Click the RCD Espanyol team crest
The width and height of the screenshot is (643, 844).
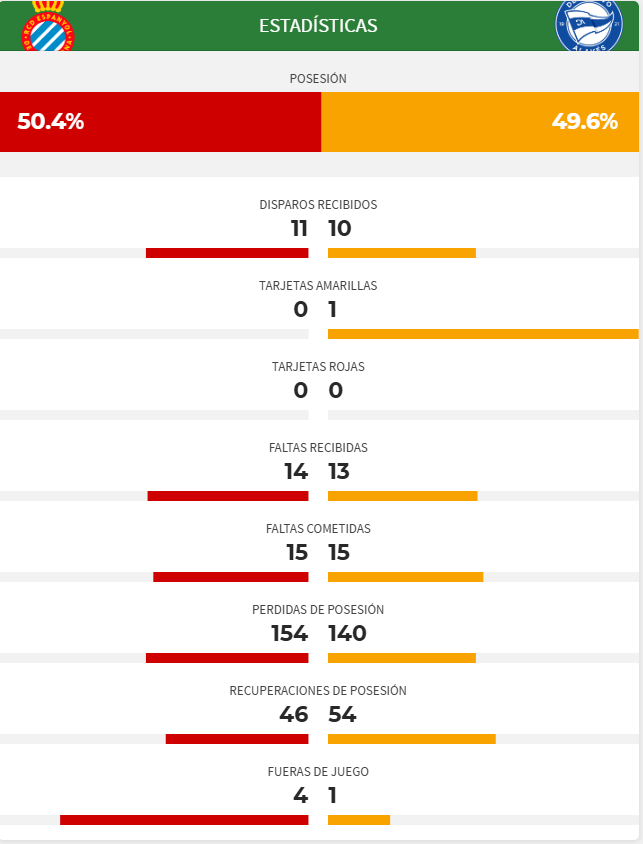47,27
